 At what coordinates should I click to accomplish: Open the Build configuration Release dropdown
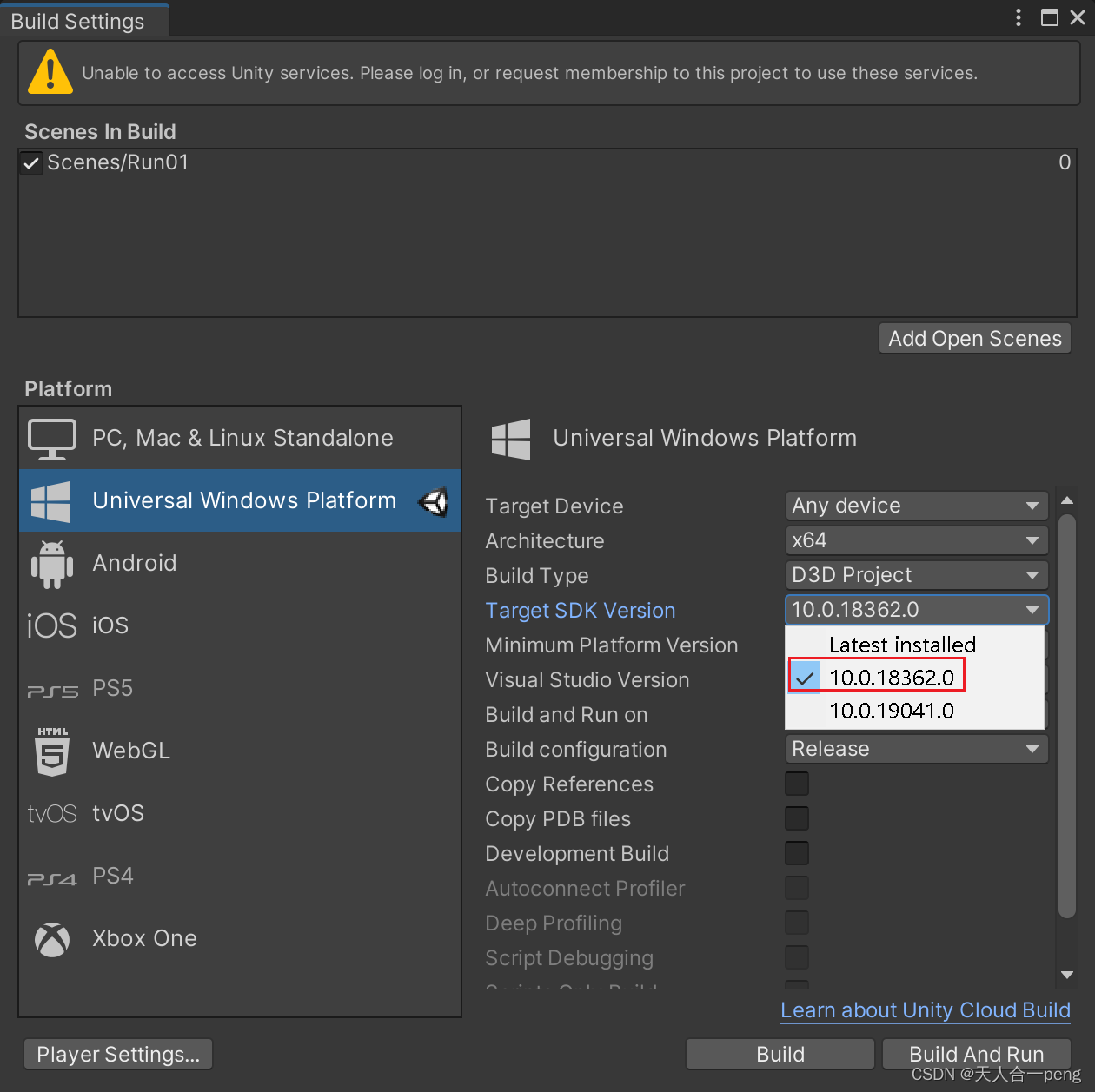click(915, 749)
